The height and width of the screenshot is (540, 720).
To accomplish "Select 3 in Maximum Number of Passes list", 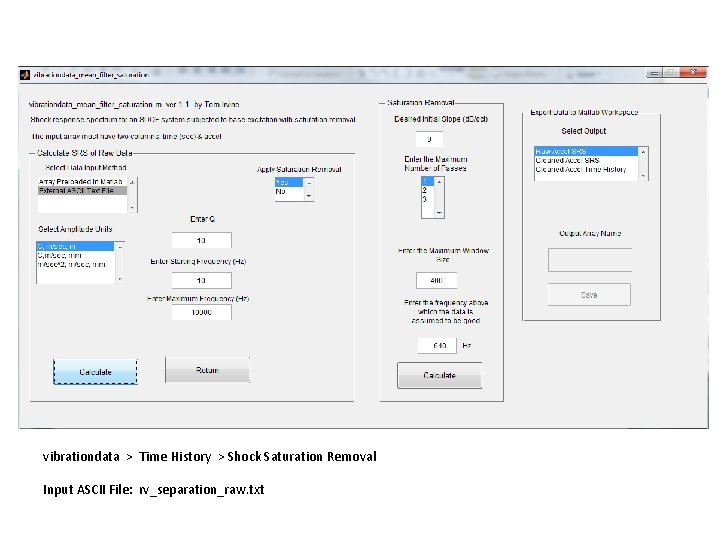I will pyautogui.click(x=428, y=199).
